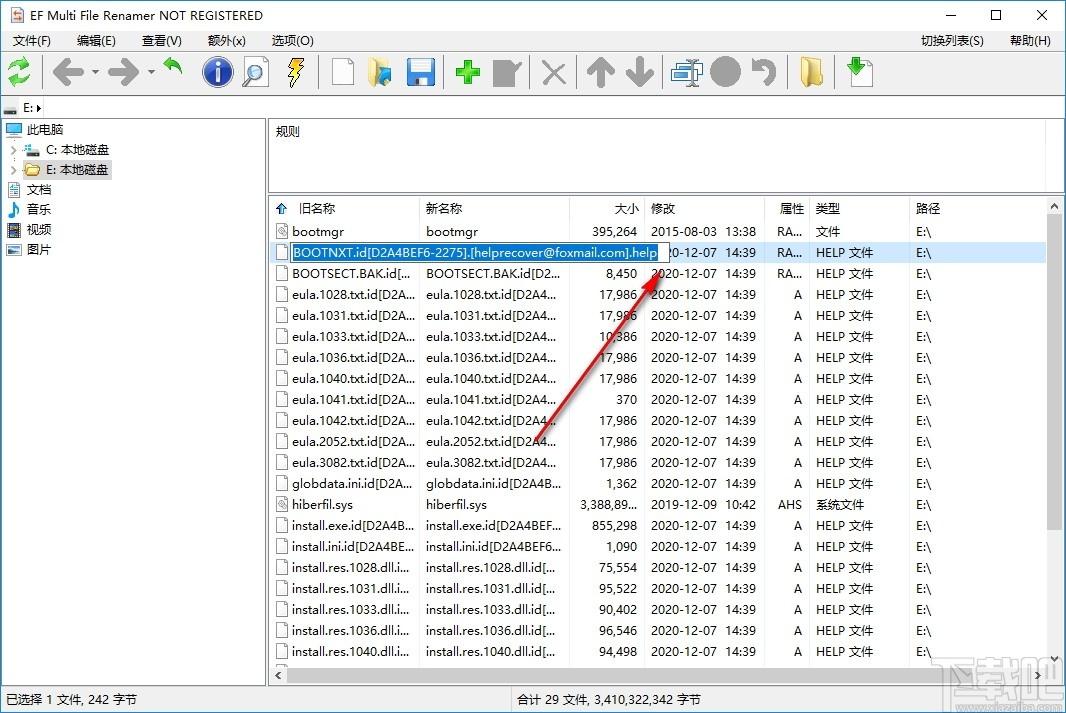Click the rename text-field icon

687,72
